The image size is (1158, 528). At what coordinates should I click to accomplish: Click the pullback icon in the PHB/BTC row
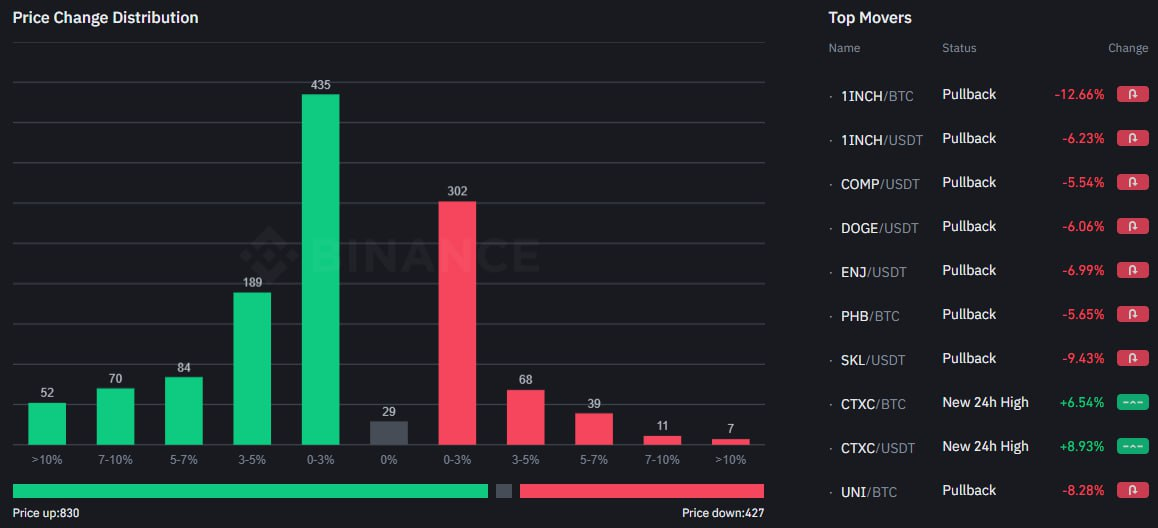click(x=1133, y=314)
